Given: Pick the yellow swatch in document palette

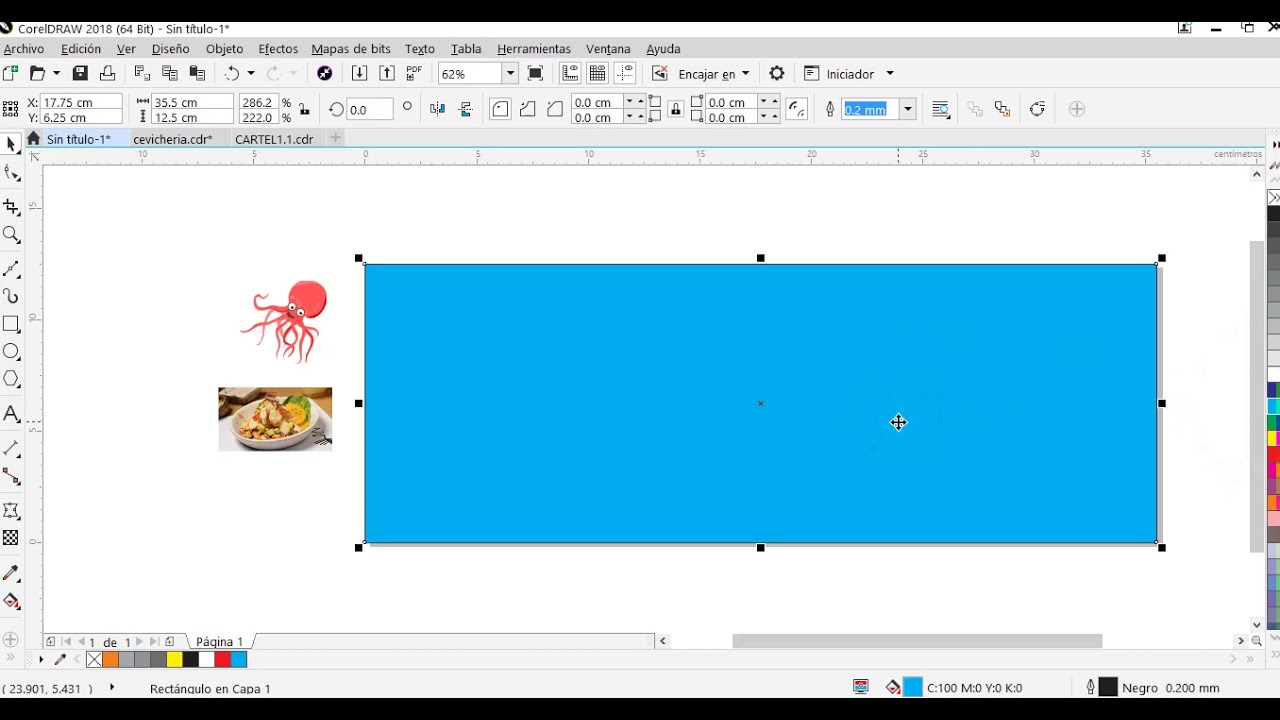Looking at the screenshot, I should [x=174, y=660].
